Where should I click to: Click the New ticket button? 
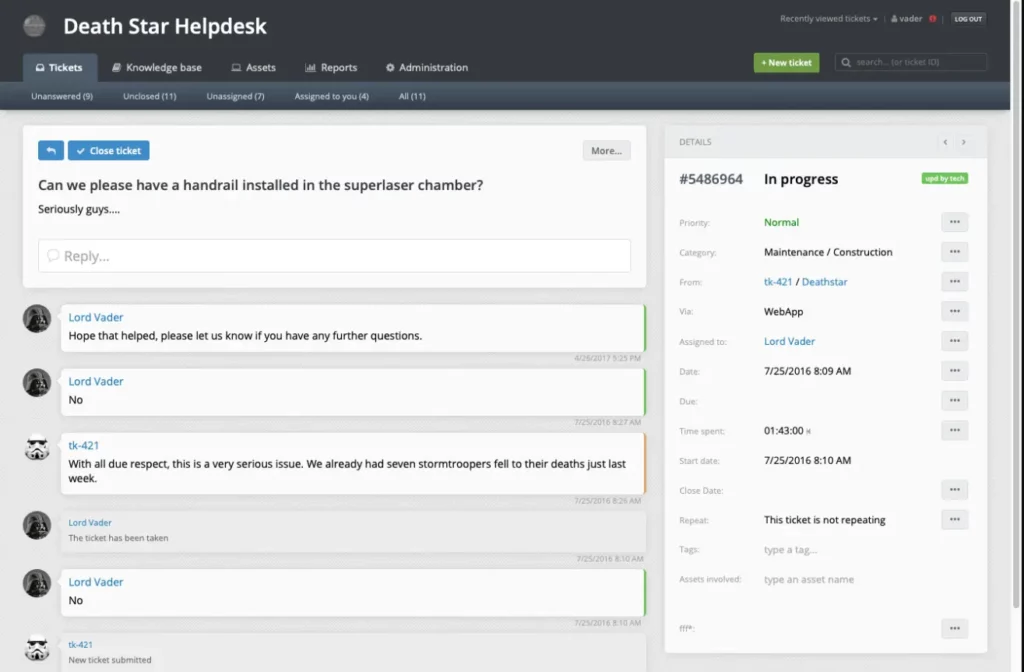tap(786, 63)
